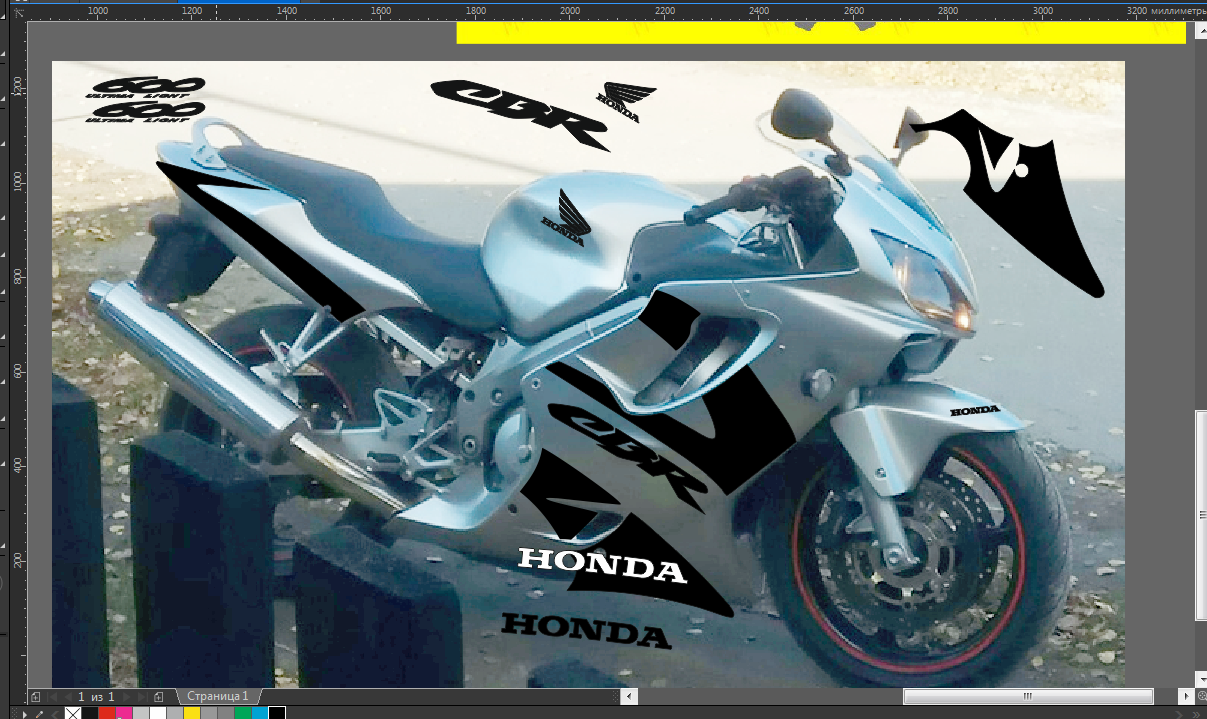The image size is (1207, 719).
Task: Select the Страница 1 page tab
Action: (x=217, y=696)
